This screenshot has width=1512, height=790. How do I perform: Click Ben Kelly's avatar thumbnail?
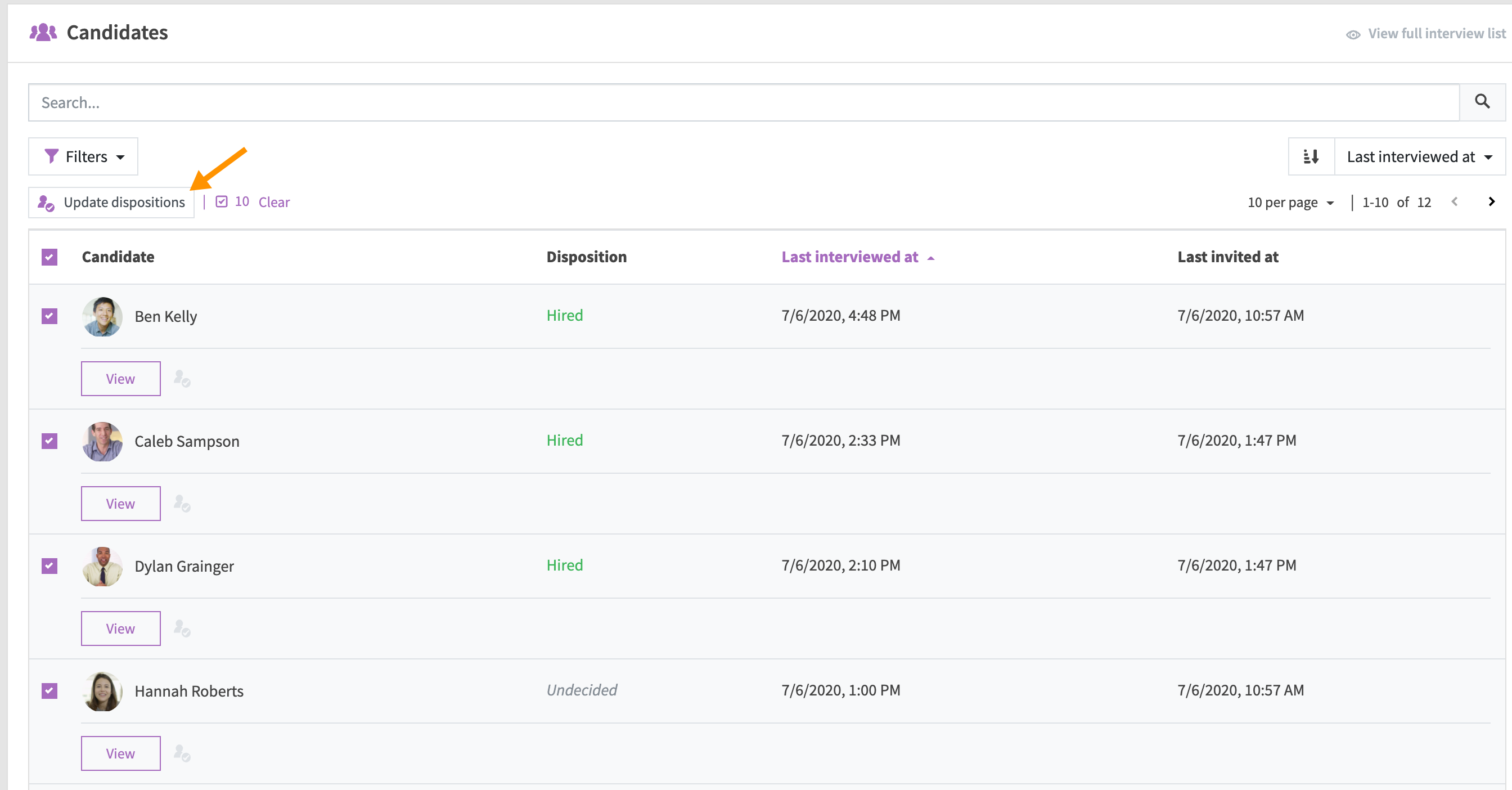(102, 316)
